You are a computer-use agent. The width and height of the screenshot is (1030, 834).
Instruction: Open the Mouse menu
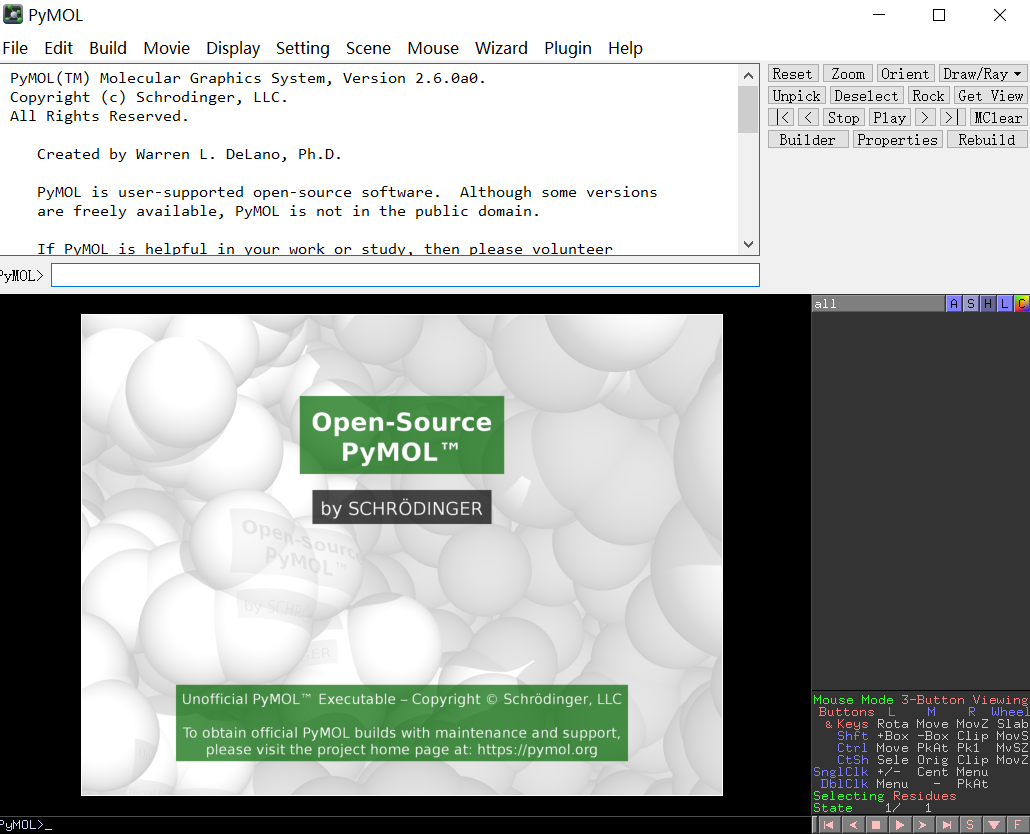(x=433, y=48)
